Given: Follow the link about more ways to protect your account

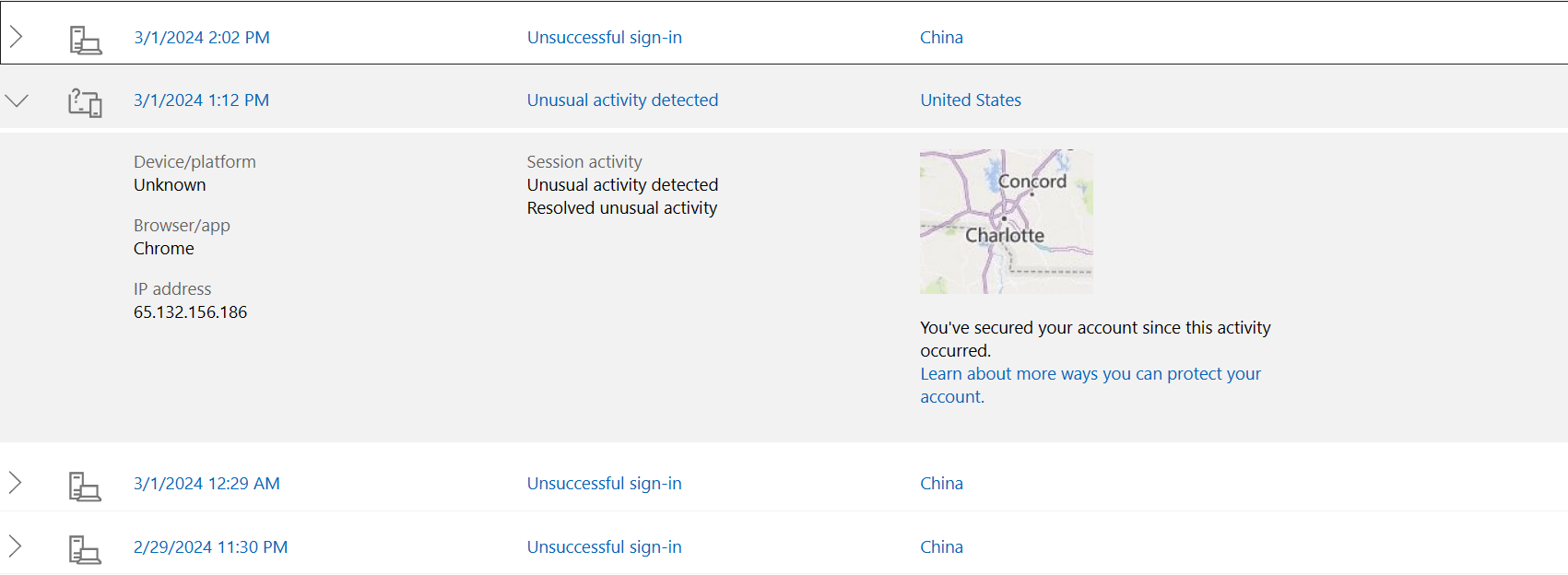Looking at the screenshot, I should [x=1090, y=384].
